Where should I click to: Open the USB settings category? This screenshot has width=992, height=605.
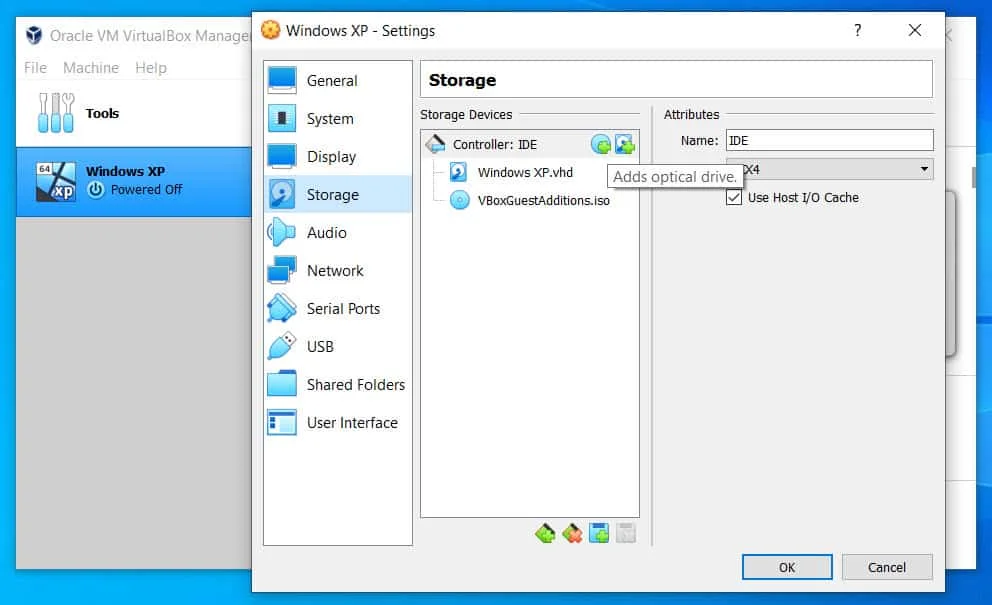(x=337, y=346)
